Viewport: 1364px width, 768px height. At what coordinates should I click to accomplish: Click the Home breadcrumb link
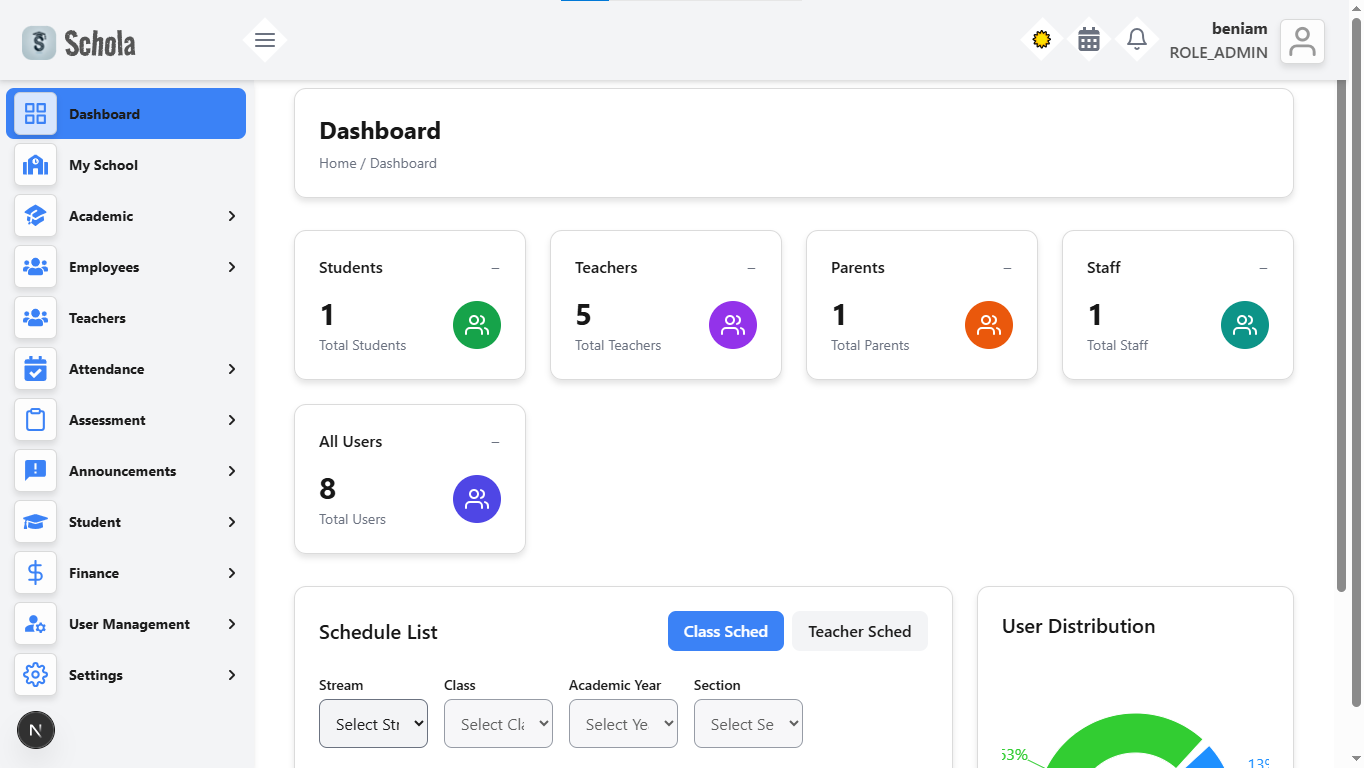[337, 163]
